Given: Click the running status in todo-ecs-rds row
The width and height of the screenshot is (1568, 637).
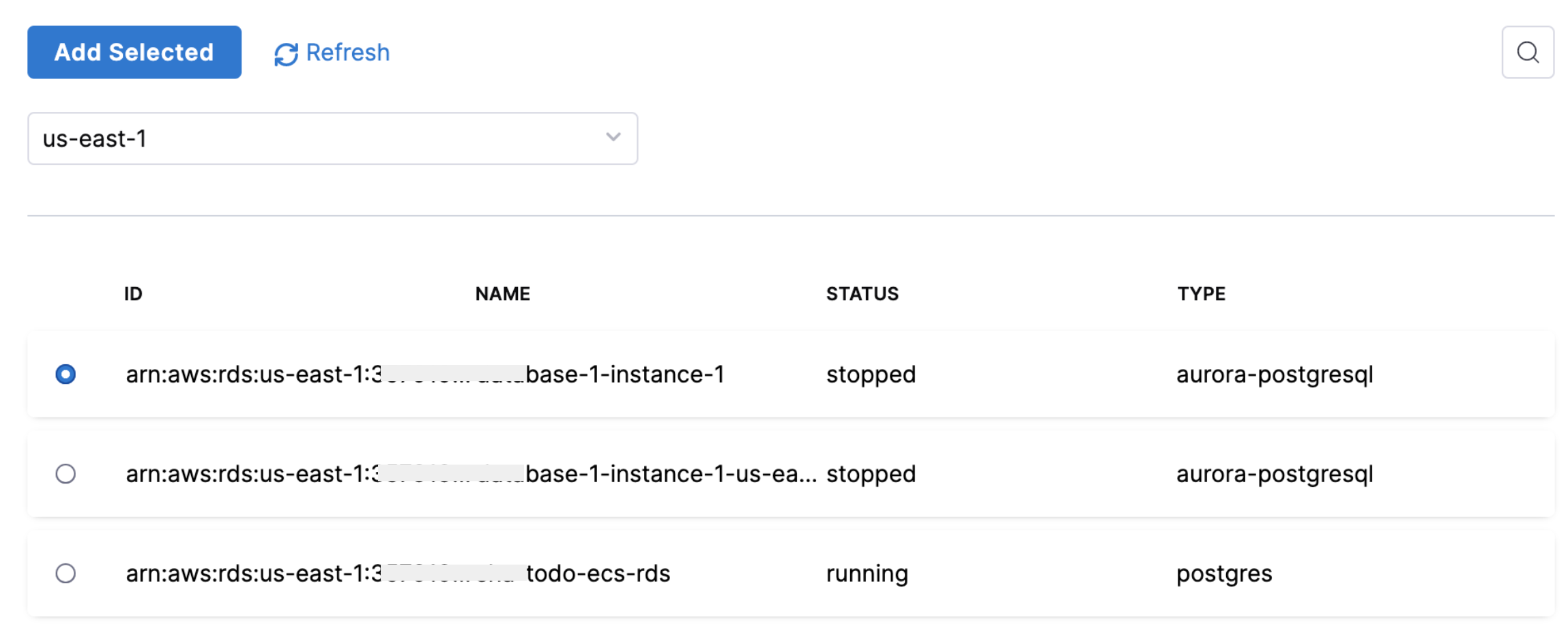Looking at the screenshot, I should point(867,574).
